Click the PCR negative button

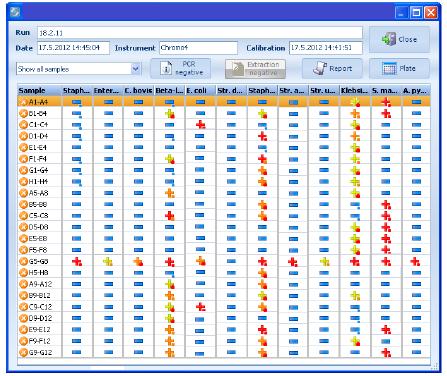(180, 68)
